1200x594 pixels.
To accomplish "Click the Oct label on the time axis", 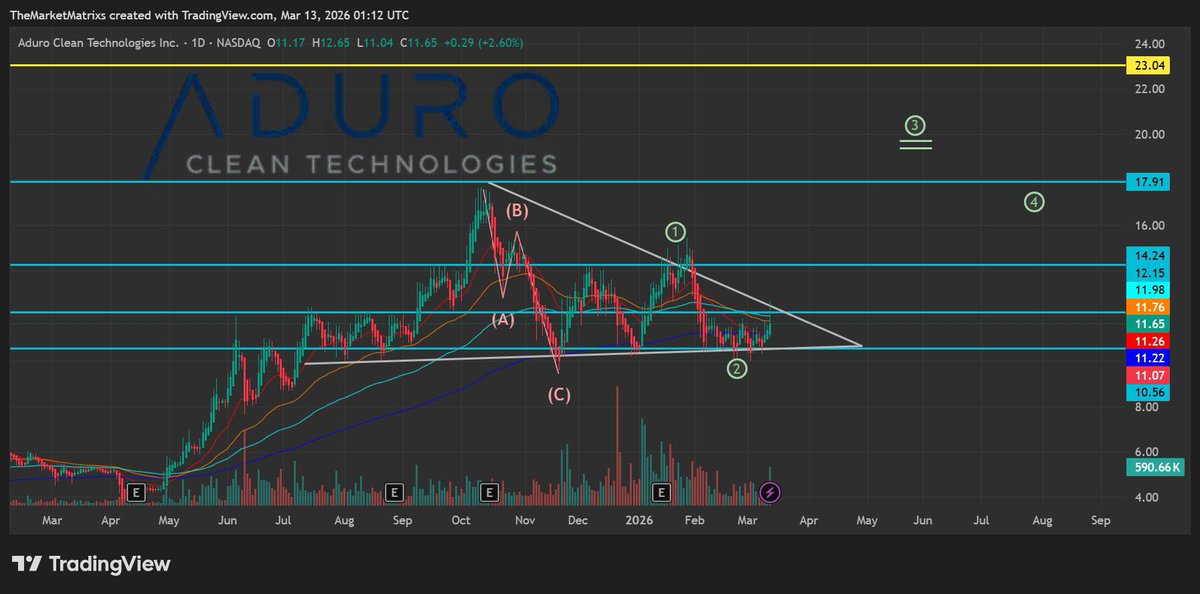I will point(461,521).
